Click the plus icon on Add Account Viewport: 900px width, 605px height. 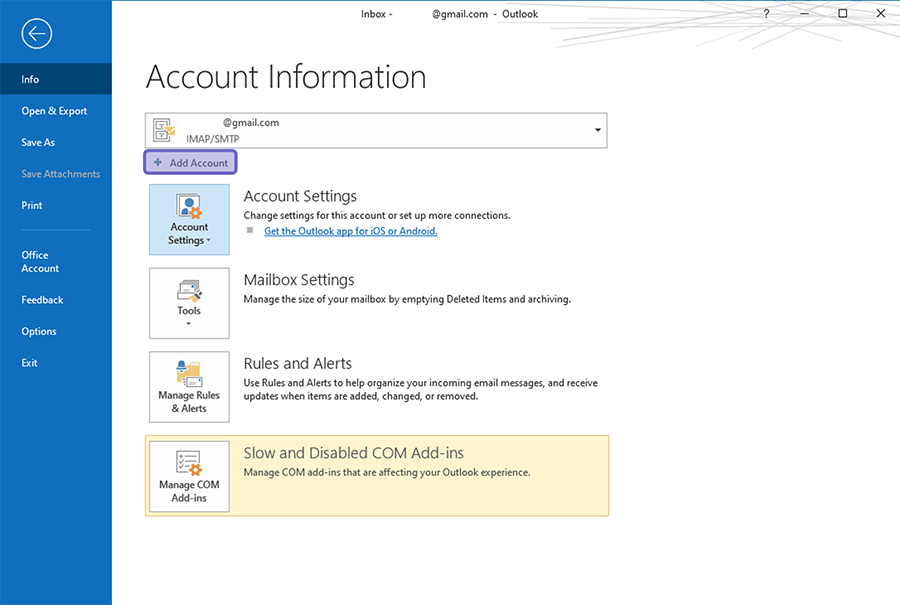pyautogui.click(x=158, y=162)
